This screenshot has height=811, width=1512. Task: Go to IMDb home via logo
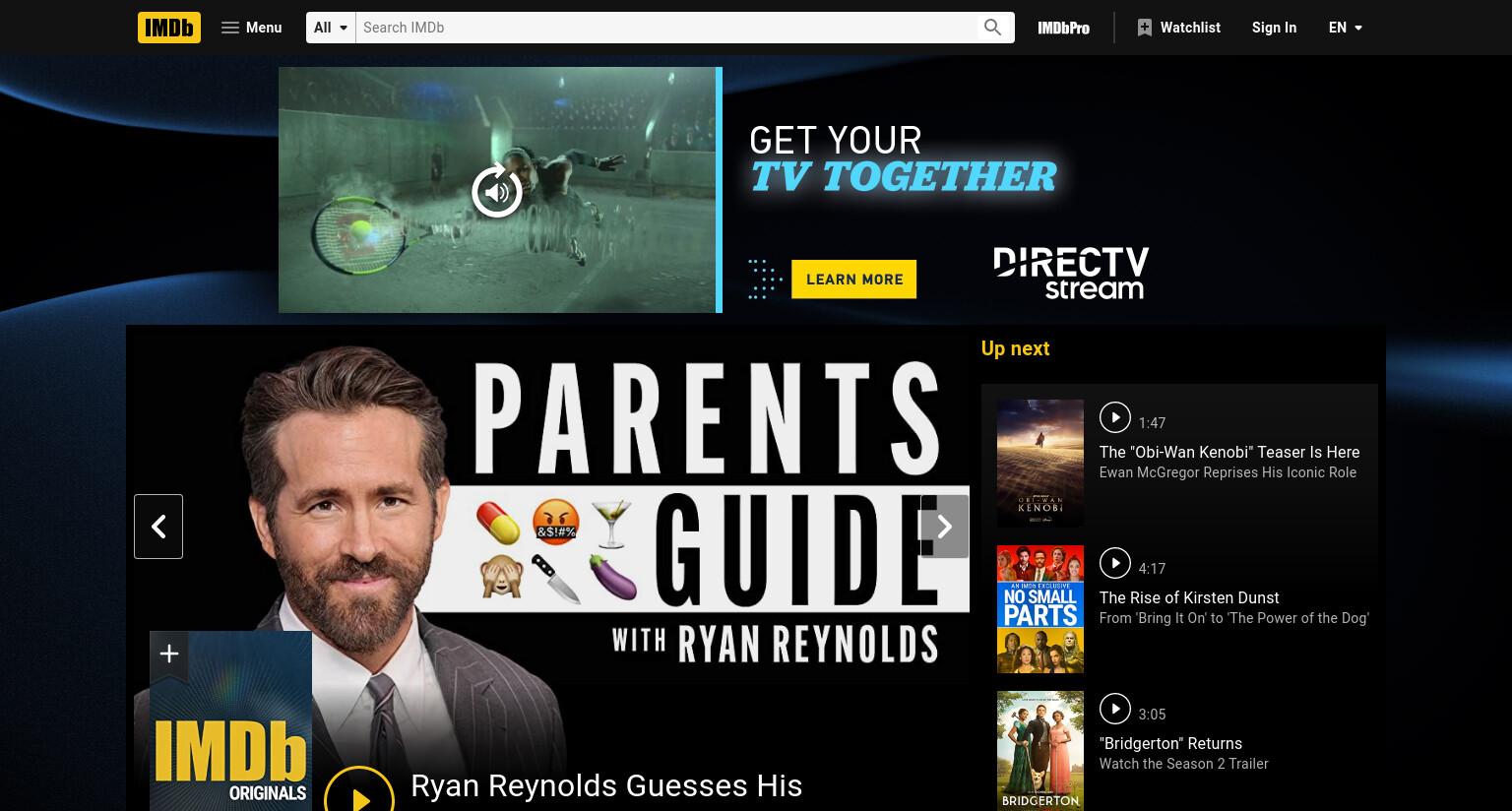click(x=169, y=28)
